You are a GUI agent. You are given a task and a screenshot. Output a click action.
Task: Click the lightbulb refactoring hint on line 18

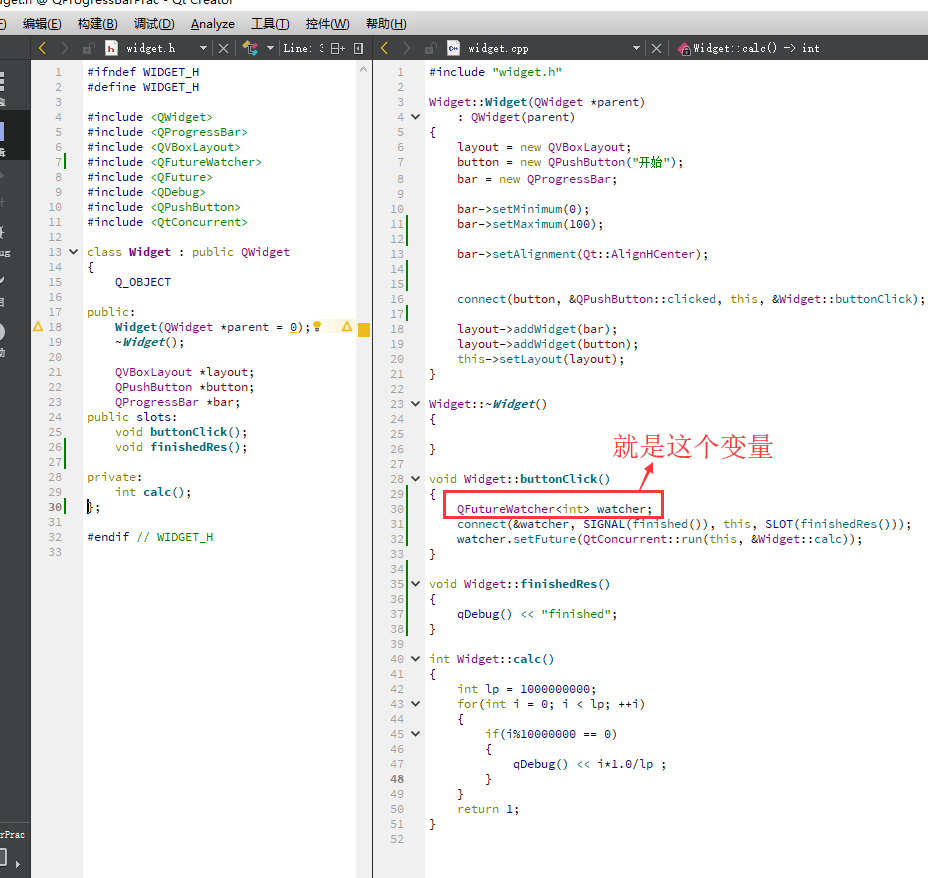click(x=317, y=326)
